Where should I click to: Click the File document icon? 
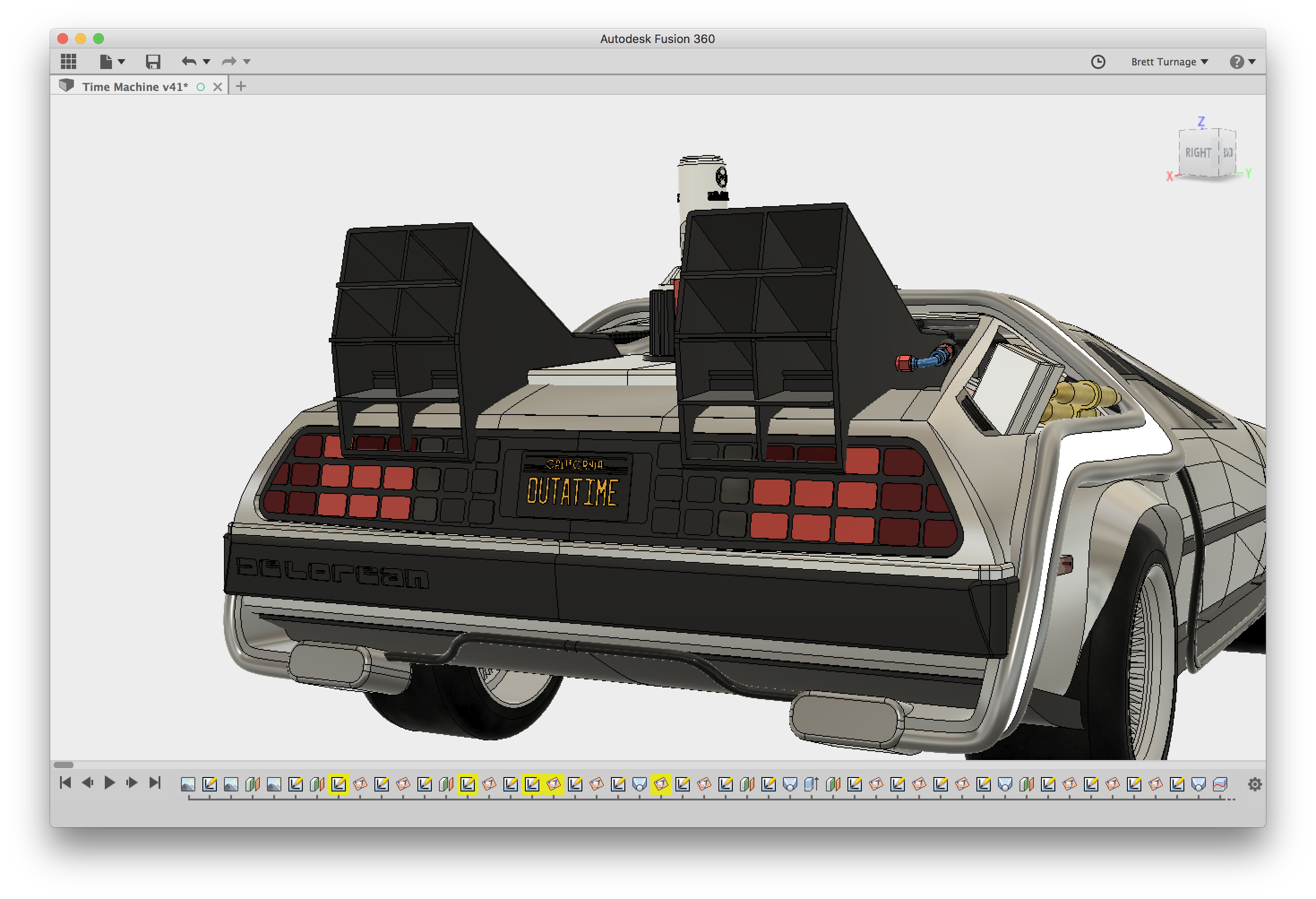point(105,61)
